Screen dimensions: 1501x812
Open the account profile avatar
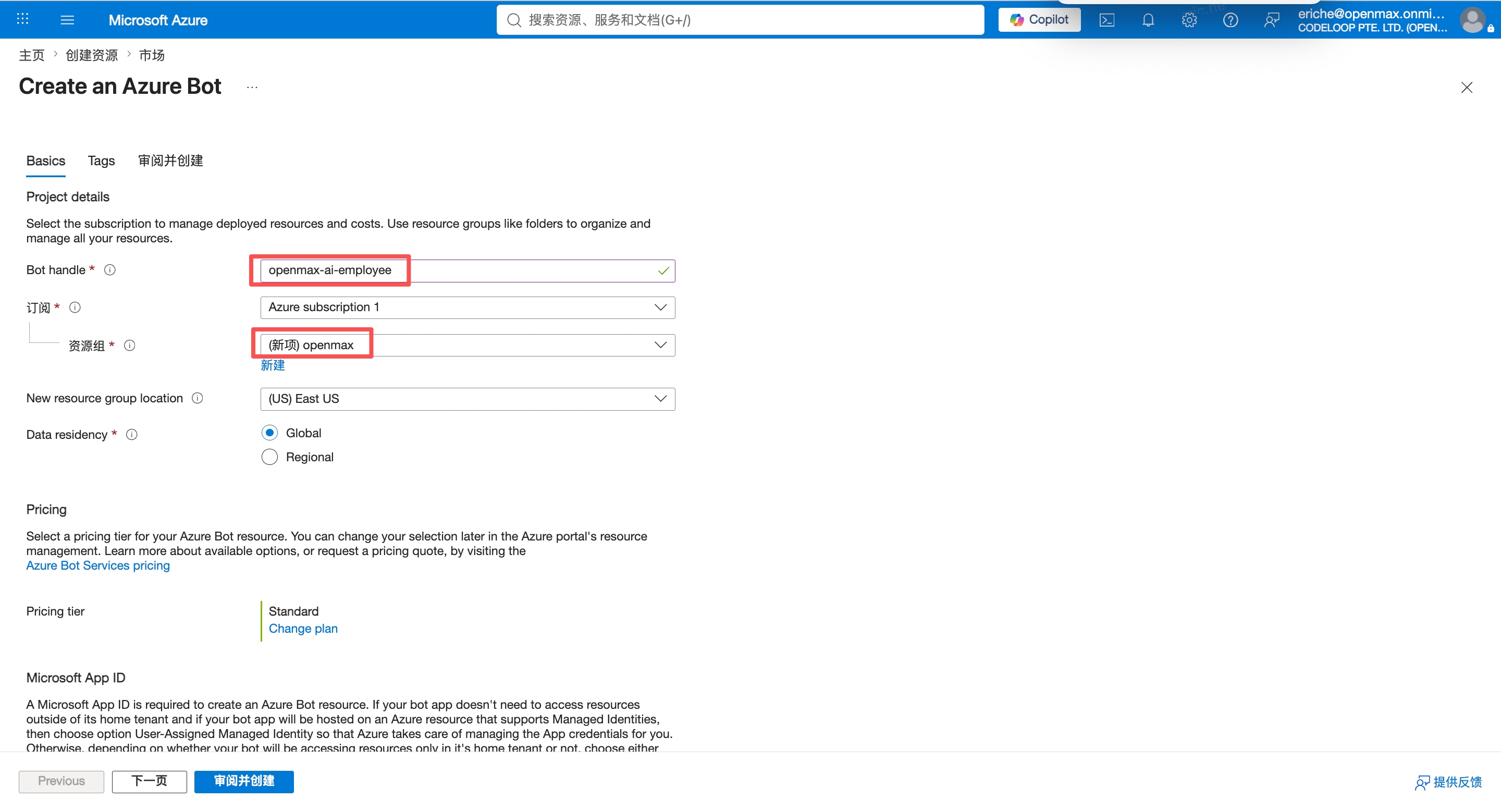pos(1472,20)
